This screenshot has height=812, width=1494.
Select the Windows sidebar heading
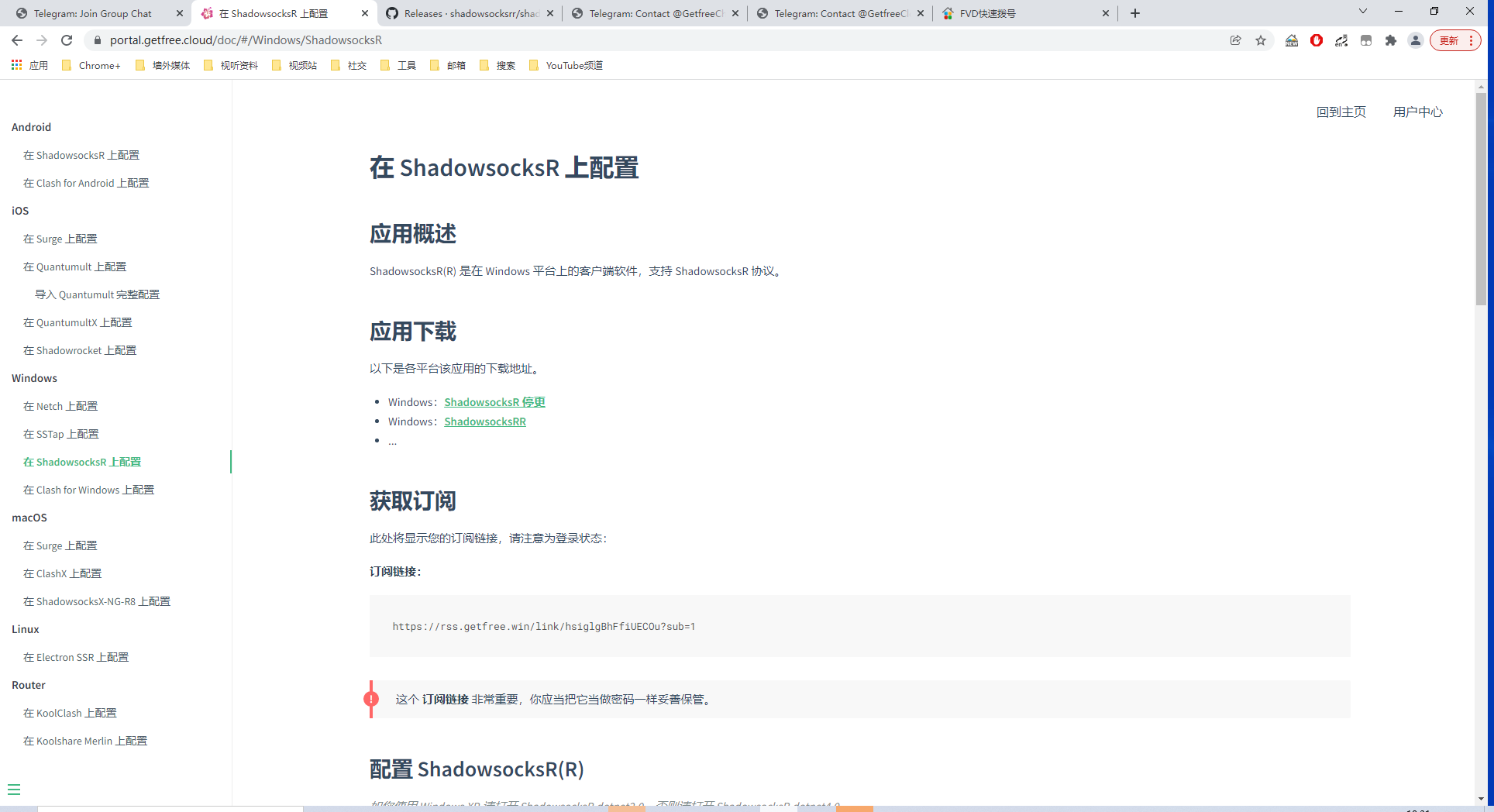click(x=34, y=378)
